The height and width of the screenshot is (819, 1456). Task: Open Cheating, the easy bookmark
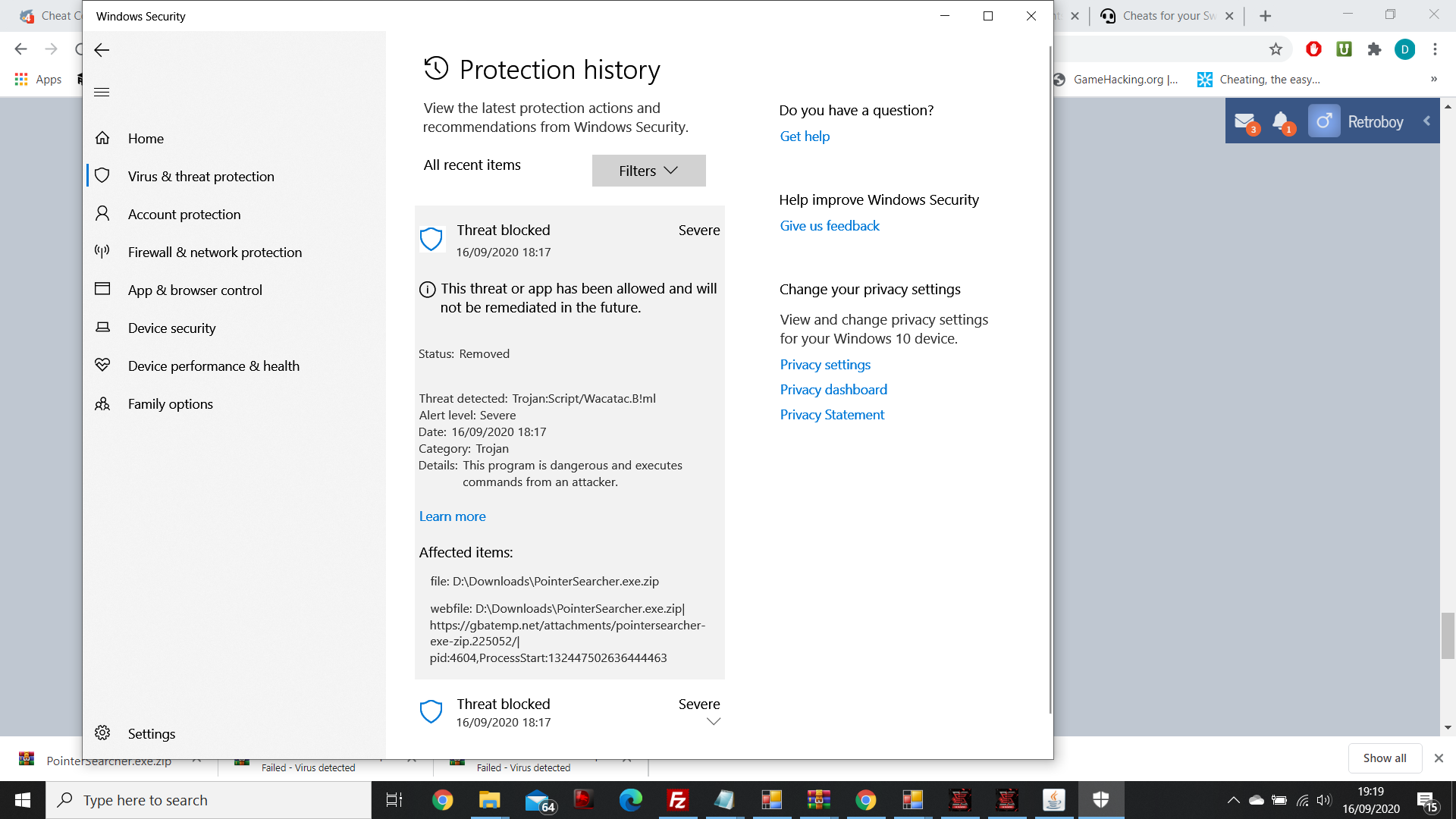pos(1259,80)
